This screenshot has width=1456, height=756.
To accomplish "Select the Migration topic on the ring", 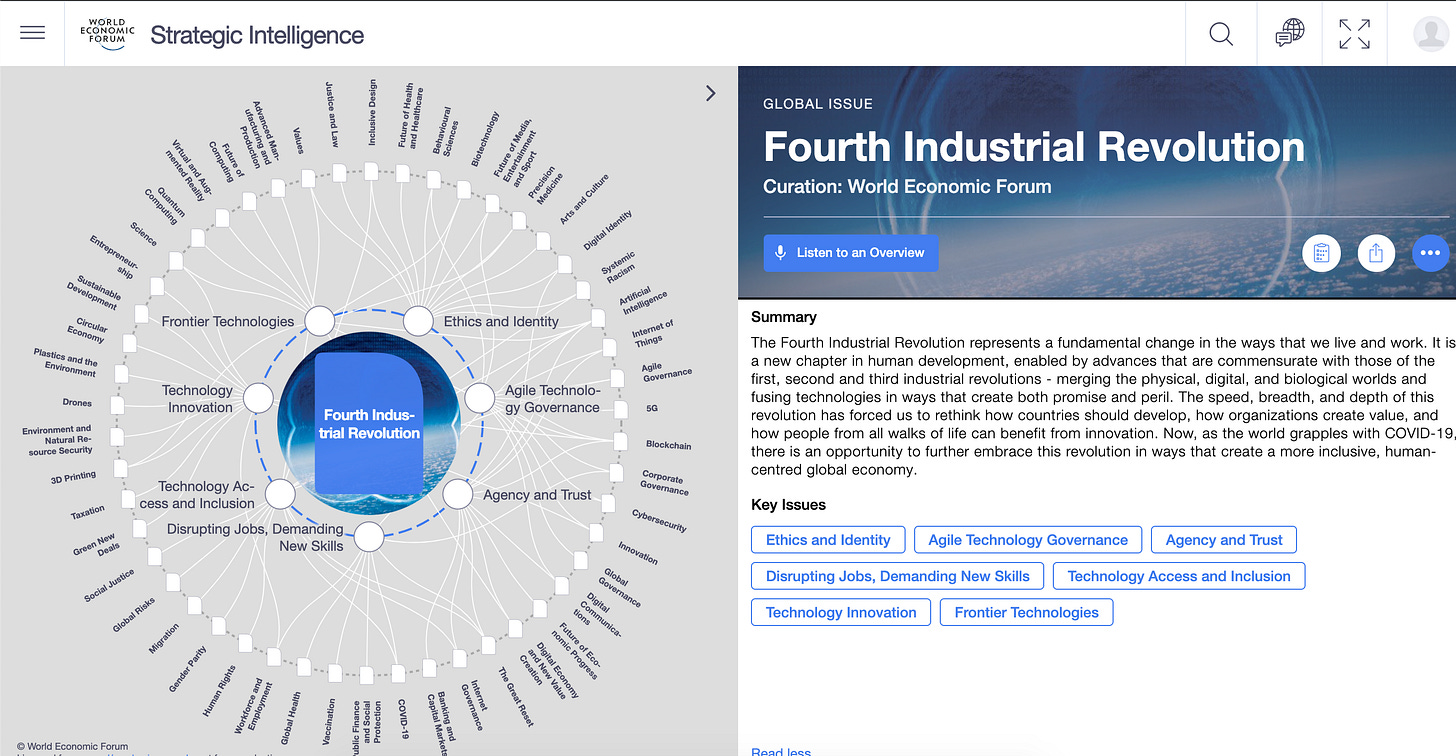I will pyautogui.click(x=164, y=639).
